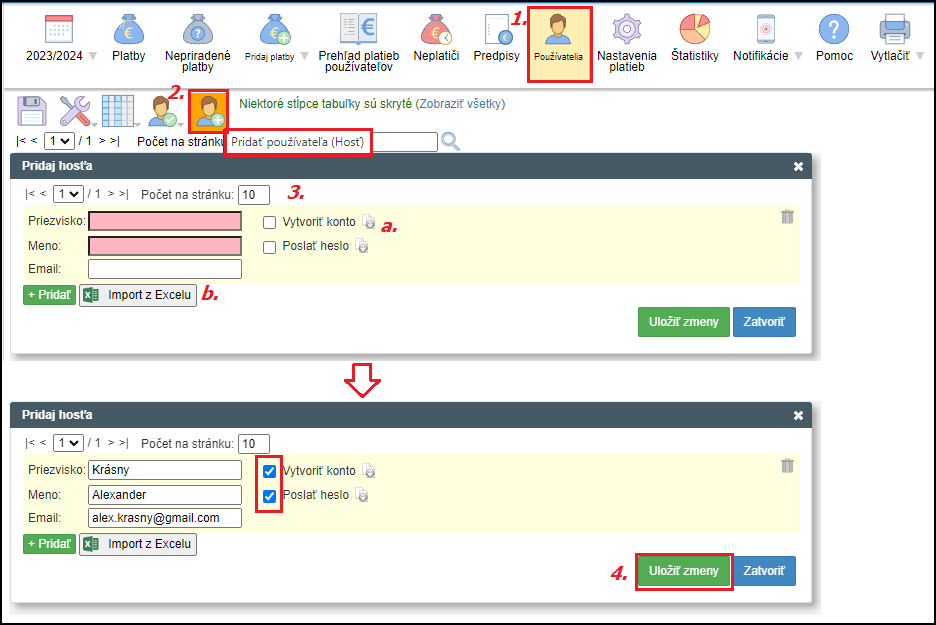Expand the Pridaj platby dropdown arrow

coord(304,56)
